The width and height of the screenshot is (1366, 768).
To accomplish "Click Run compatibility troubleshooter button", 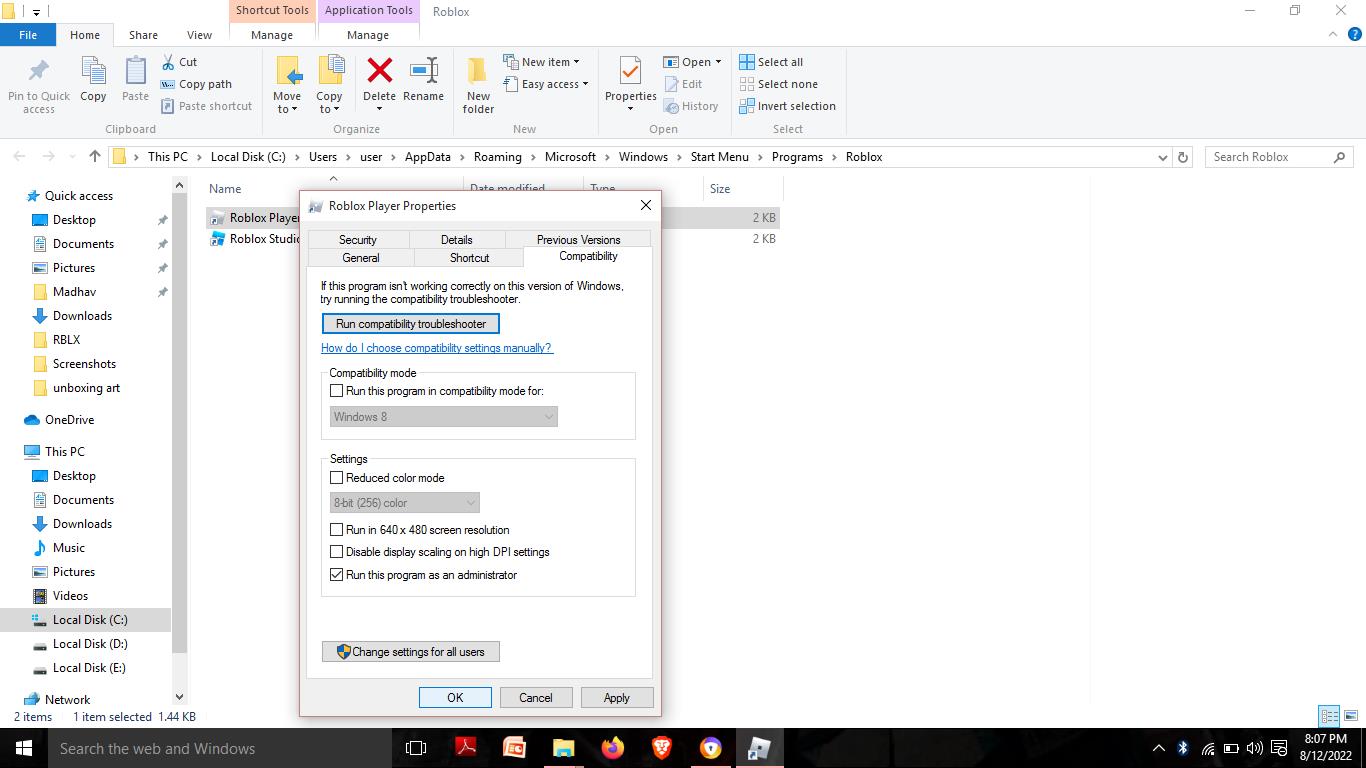I will pos(410,324).
